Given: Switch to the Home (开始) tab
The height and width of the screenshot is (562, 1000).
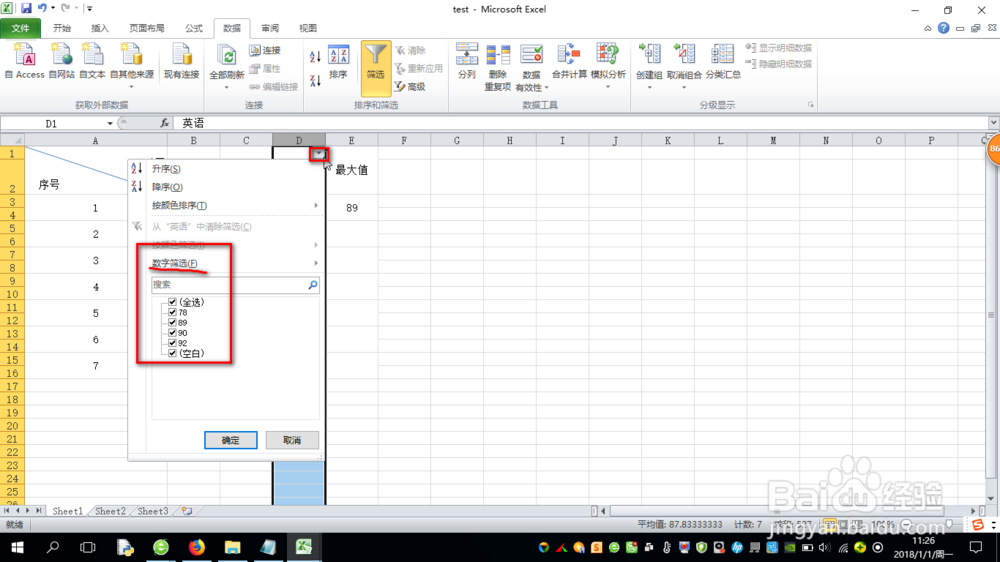Looking at the screenshot, I should click(x=62, y=28).
